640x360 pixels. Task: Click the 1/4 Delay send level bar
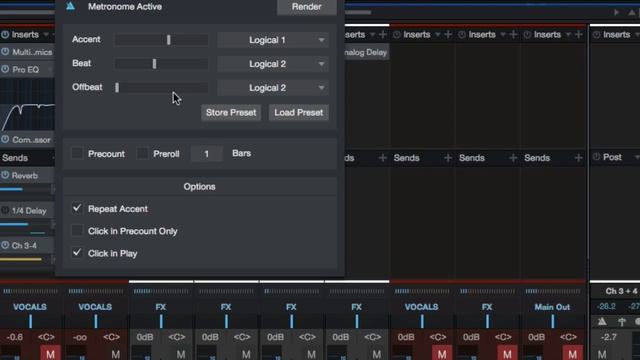[x=25, y=224]
